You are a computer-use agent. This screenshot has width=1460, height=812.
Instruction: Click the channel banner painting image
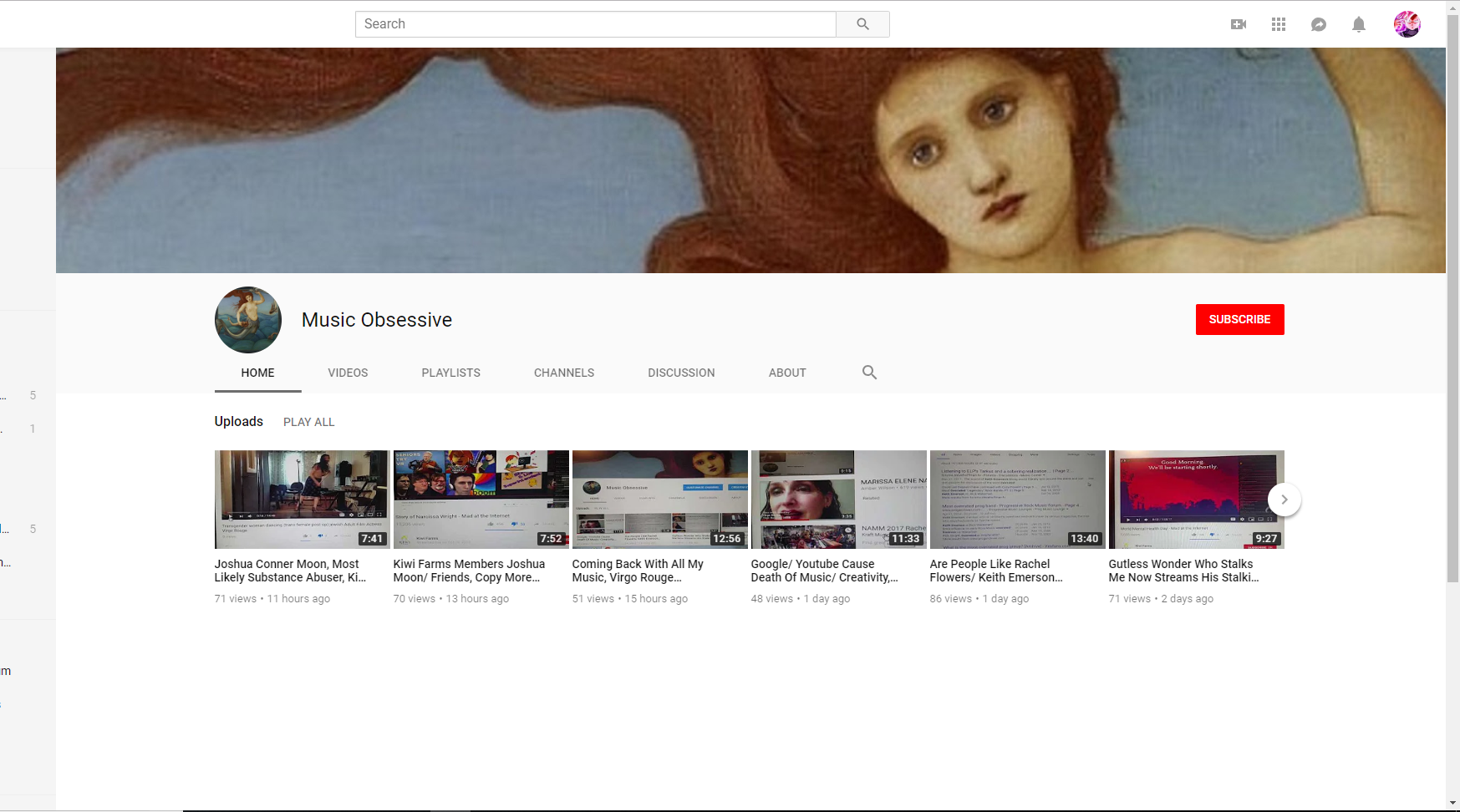(x=750, y=160)
